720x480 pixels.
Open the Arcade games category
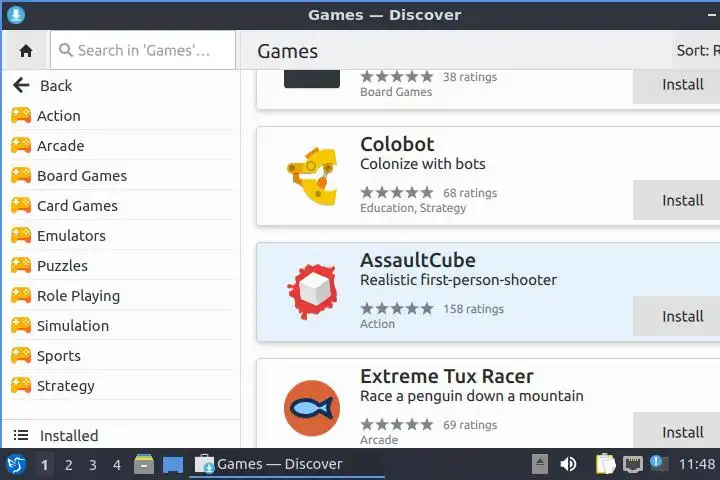[121, 146]
